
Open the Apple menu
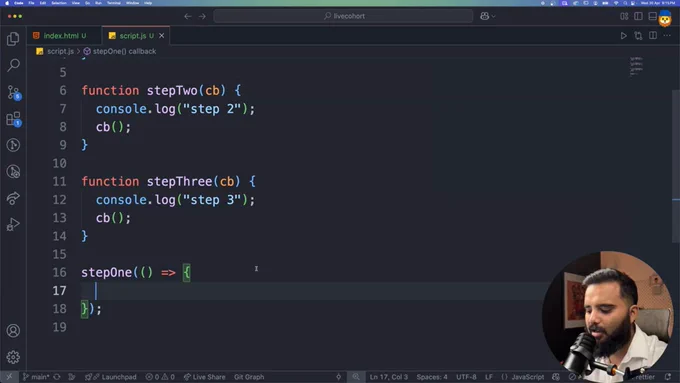click(7, 3)
